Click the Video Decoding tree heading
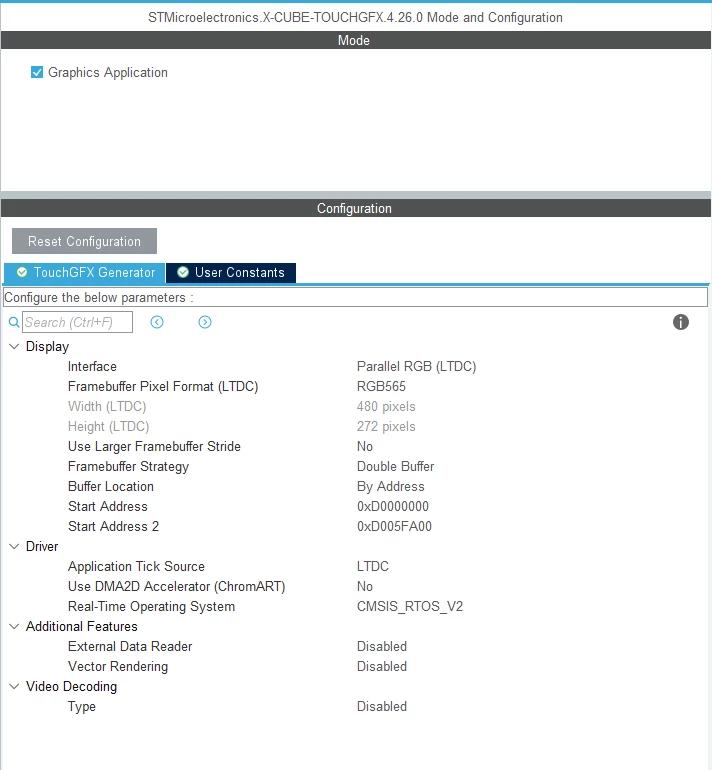This screenshot has height=770, width=712. click(71, 687)
